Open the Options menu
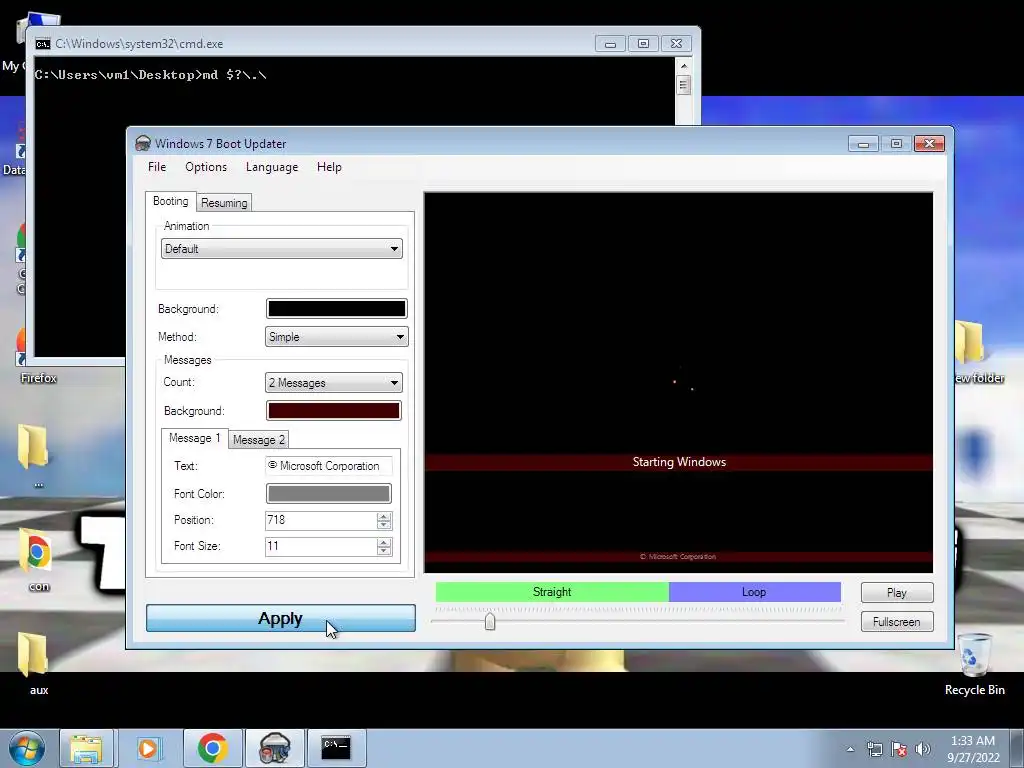This screenshot has width=1024, height=768. (206, 167)
